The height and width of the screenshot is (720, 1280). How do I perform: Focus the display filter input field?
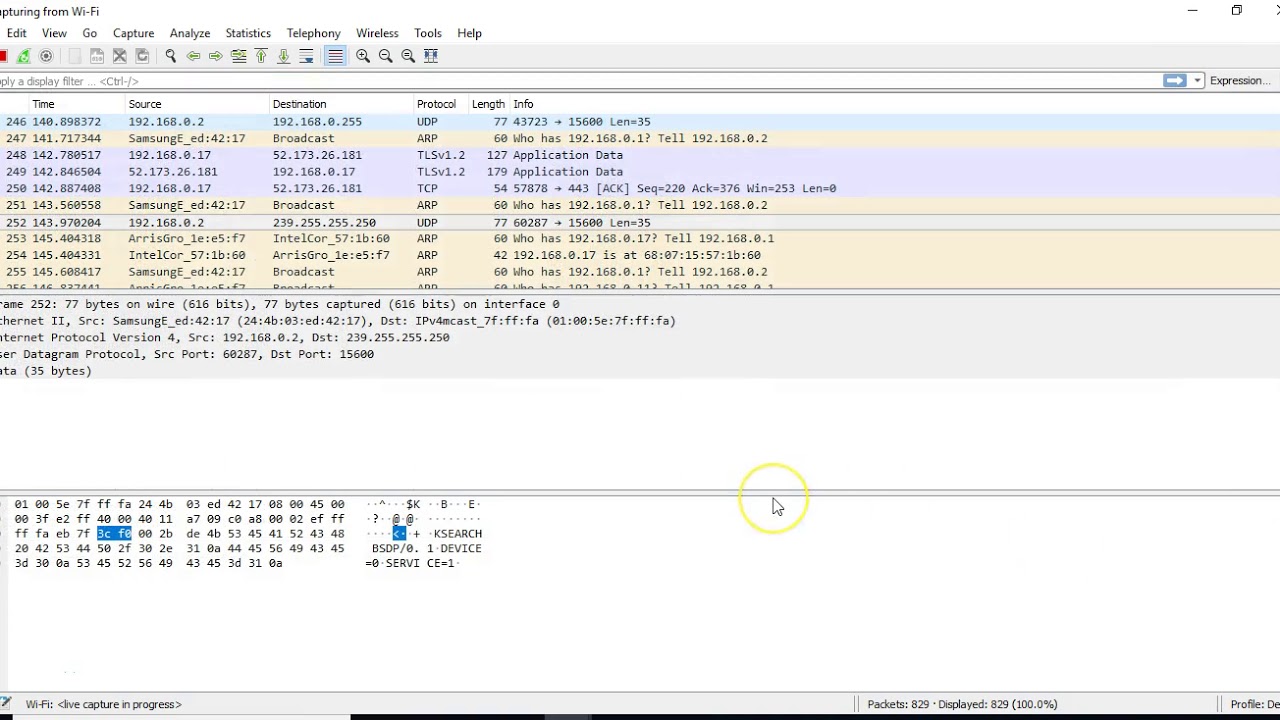[580, 81]
